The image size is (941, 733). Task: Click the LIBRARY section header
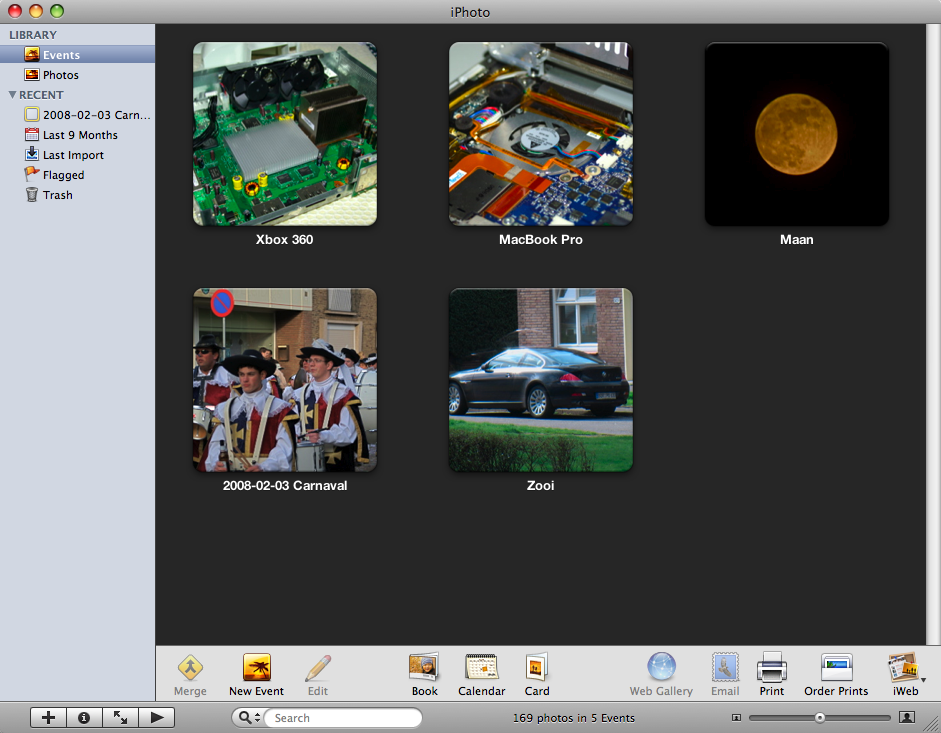pyautogui.click(x=33, y=35)
